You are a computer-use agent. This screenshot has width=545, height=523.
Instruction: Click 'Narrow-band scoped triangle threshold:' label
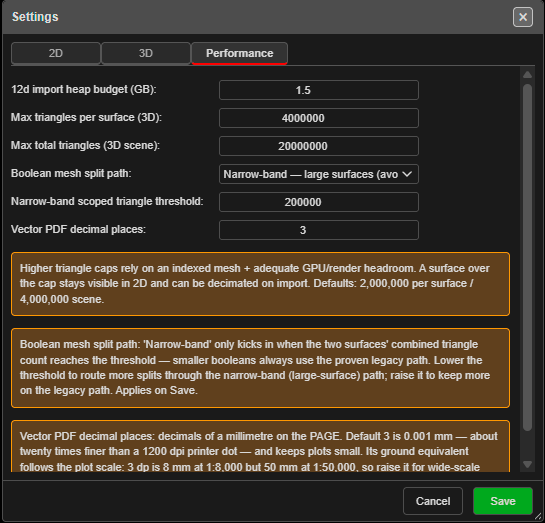107,201
